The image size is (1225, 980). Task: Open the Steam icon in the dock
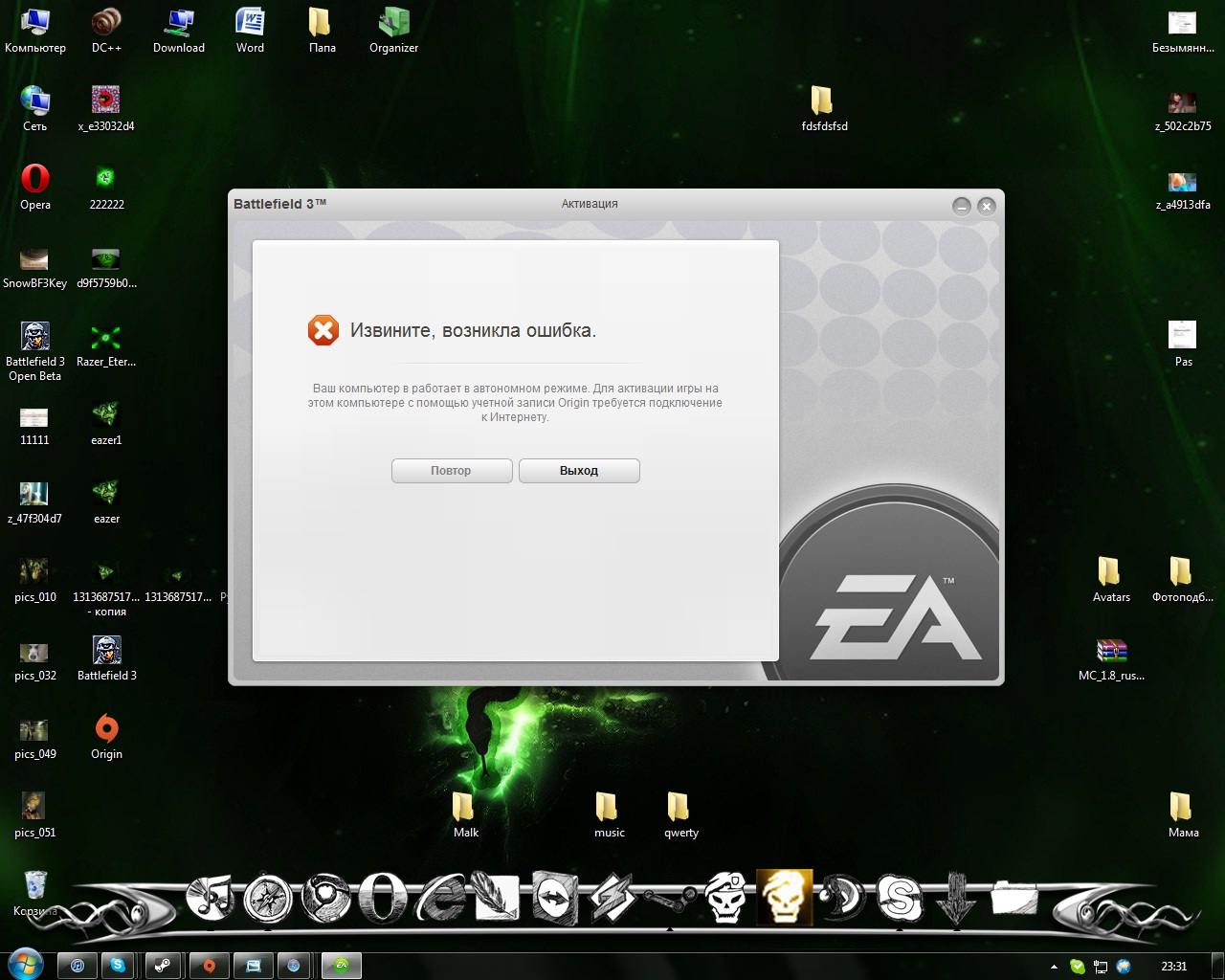(x=670, y=900)
